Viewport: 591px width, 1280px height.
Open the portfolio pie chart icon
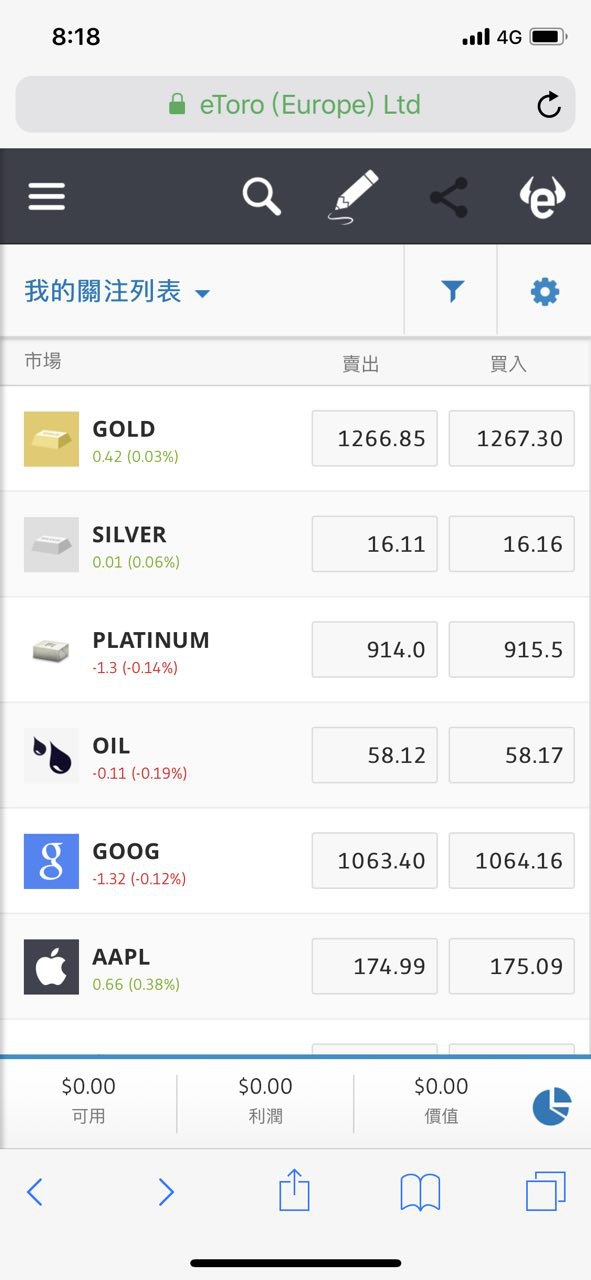coord(551,1105)
